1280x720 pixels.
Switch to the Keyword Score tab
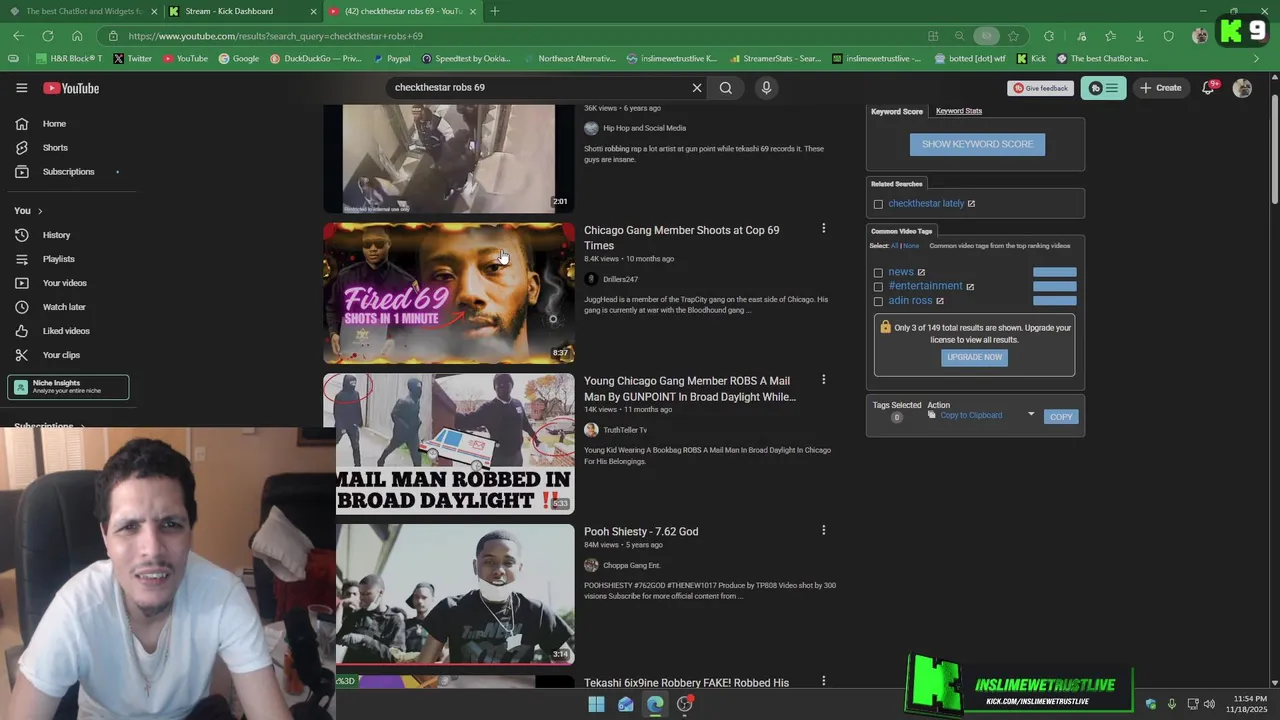[x=897, y=111]
